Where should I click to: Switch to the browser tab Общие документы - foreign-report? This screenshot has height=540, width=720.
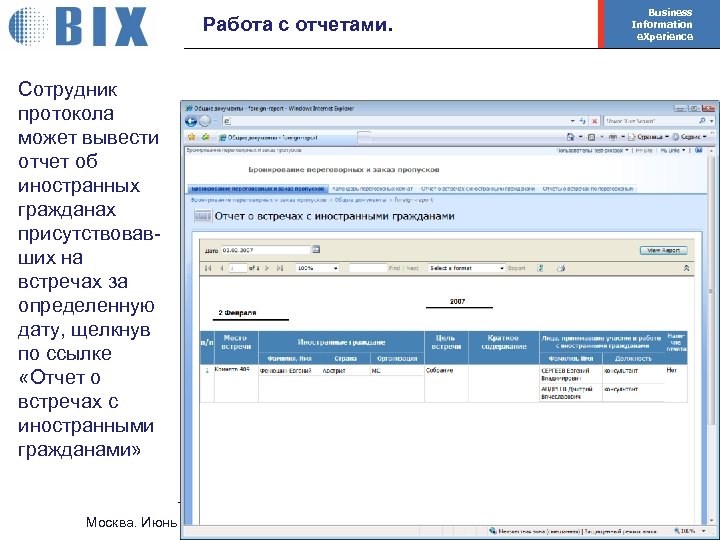(286, 137)
